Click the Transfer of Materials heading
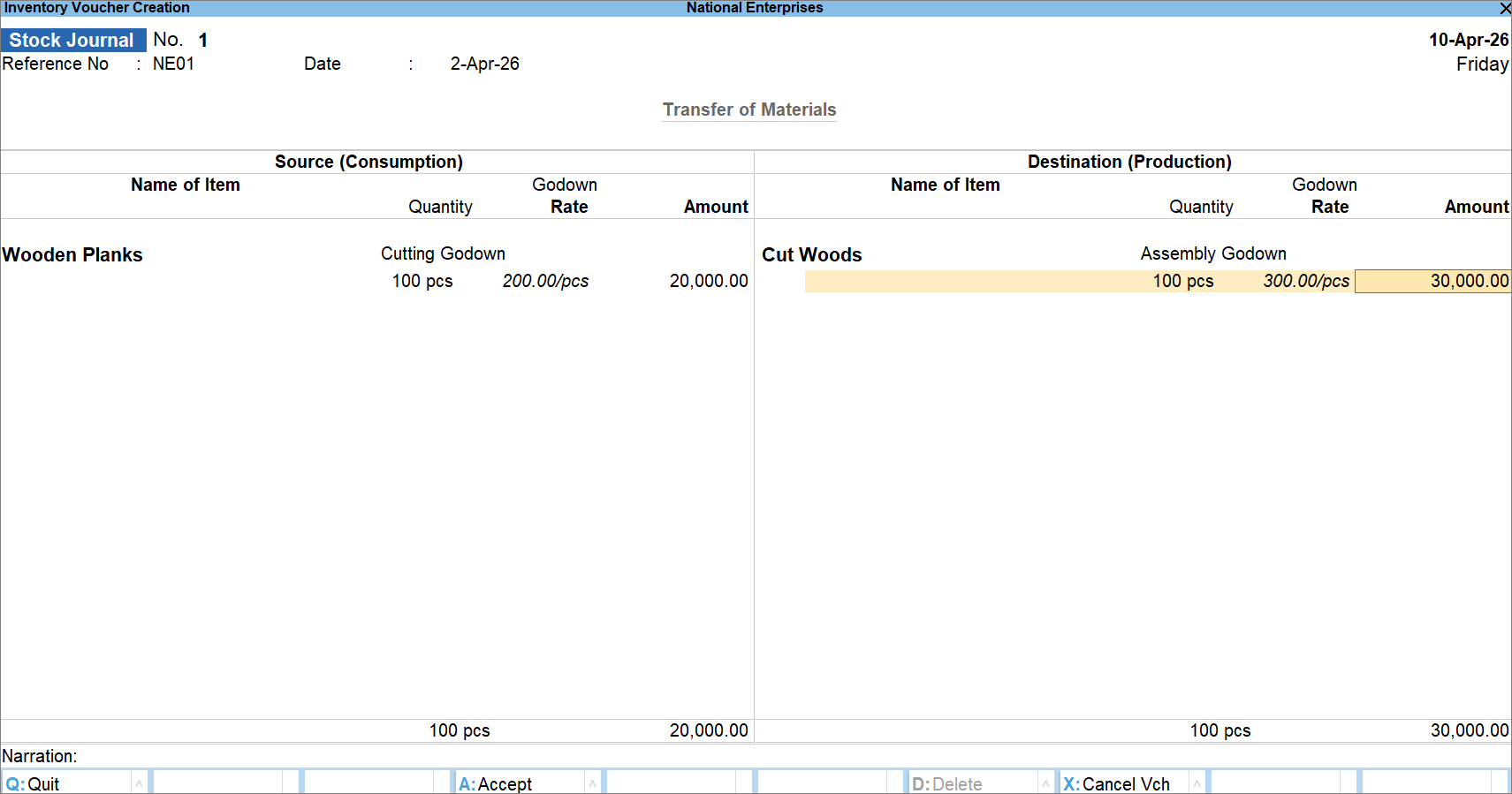Image resolution: width=1512 pixels, height=794 pixels. [x=749, y=110]
